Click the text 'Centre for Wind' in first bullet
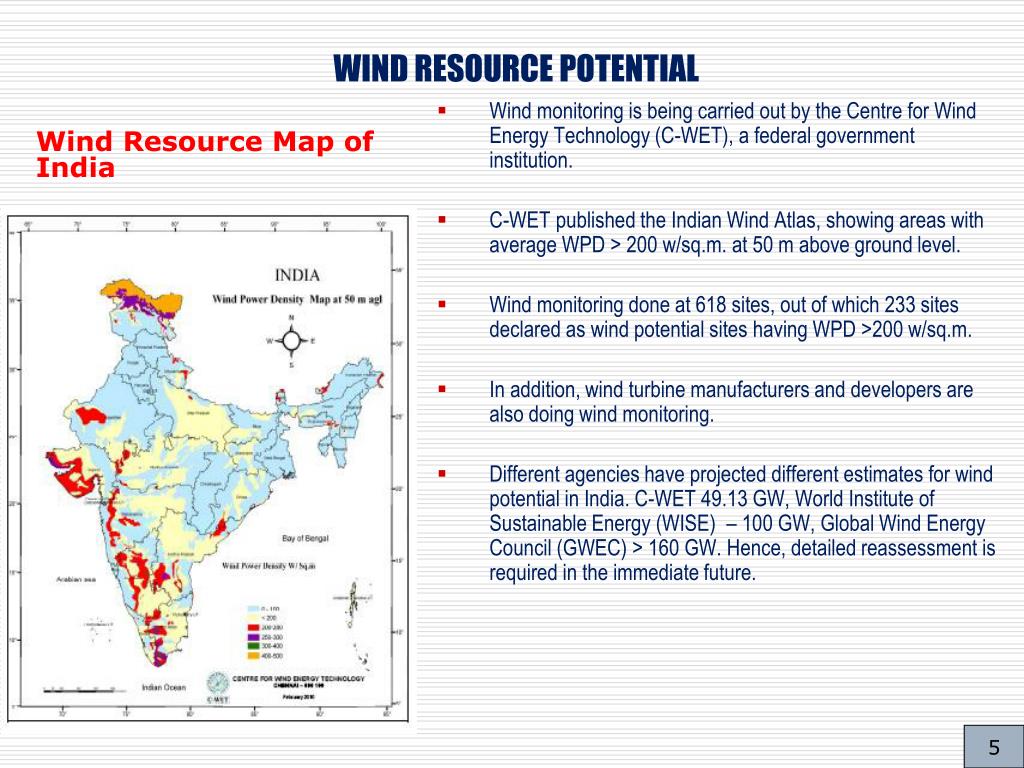The height and width of the screenshot is (768, 1024). [x=911, y=111]
